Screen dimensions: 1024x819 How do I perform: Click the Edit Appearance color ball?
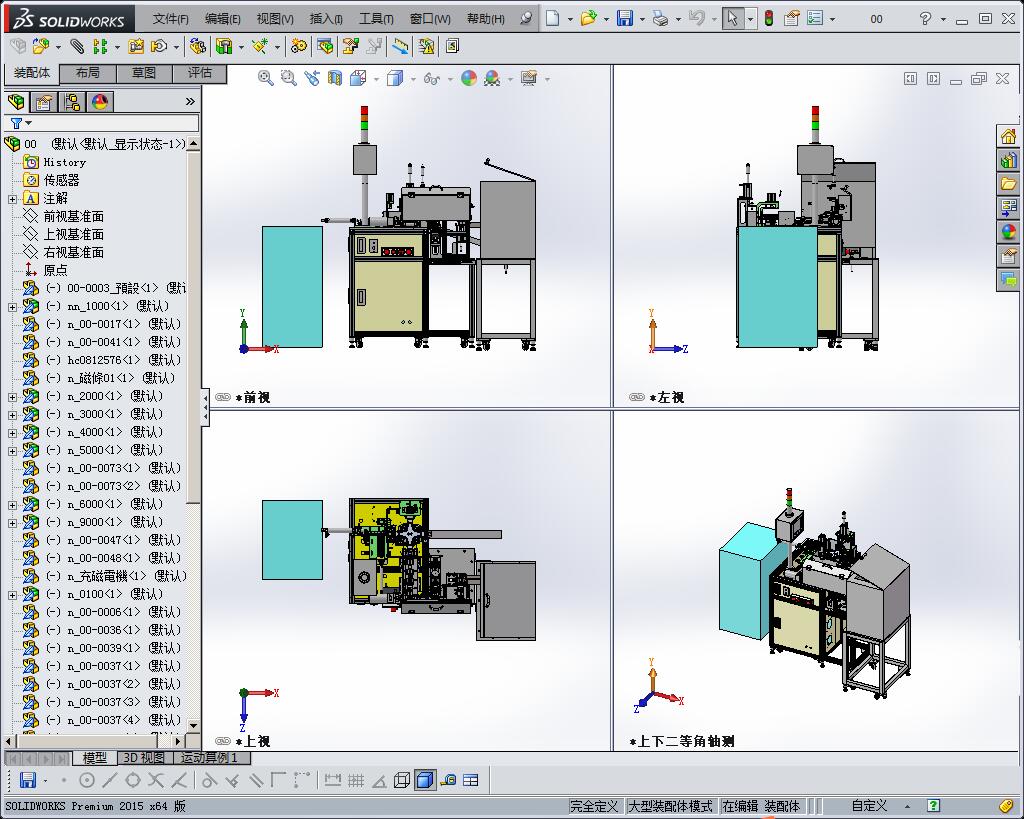[468, 78]
